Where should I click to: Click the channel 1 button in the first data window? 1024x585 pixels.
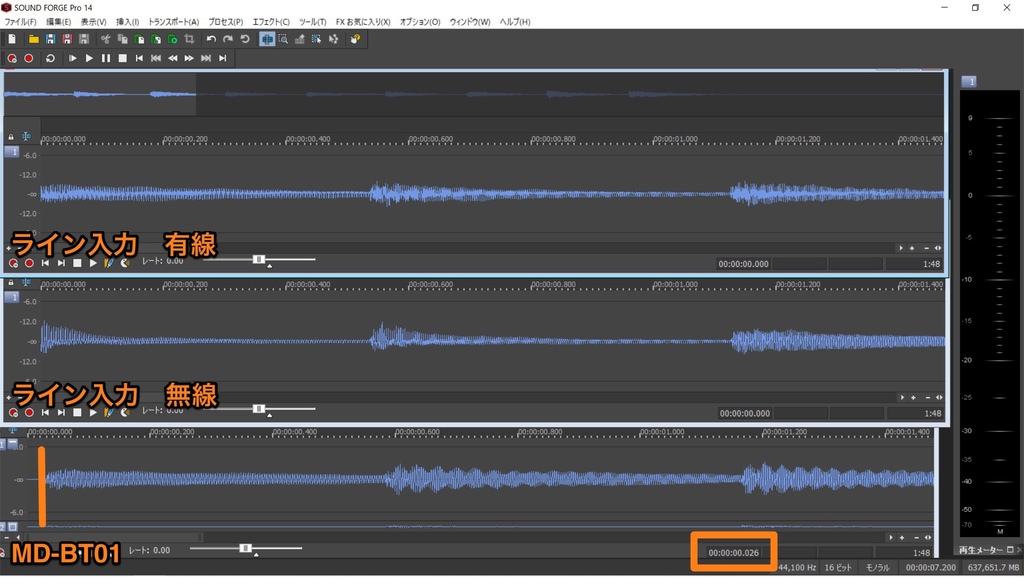12,152
